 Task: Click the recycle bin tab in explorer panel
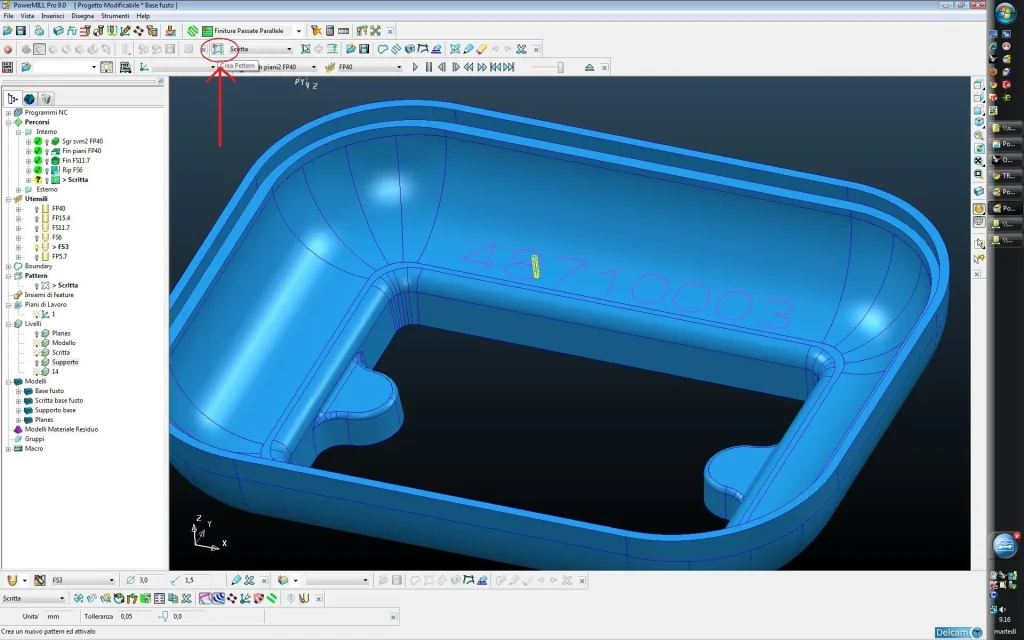[x=46, y=98]
